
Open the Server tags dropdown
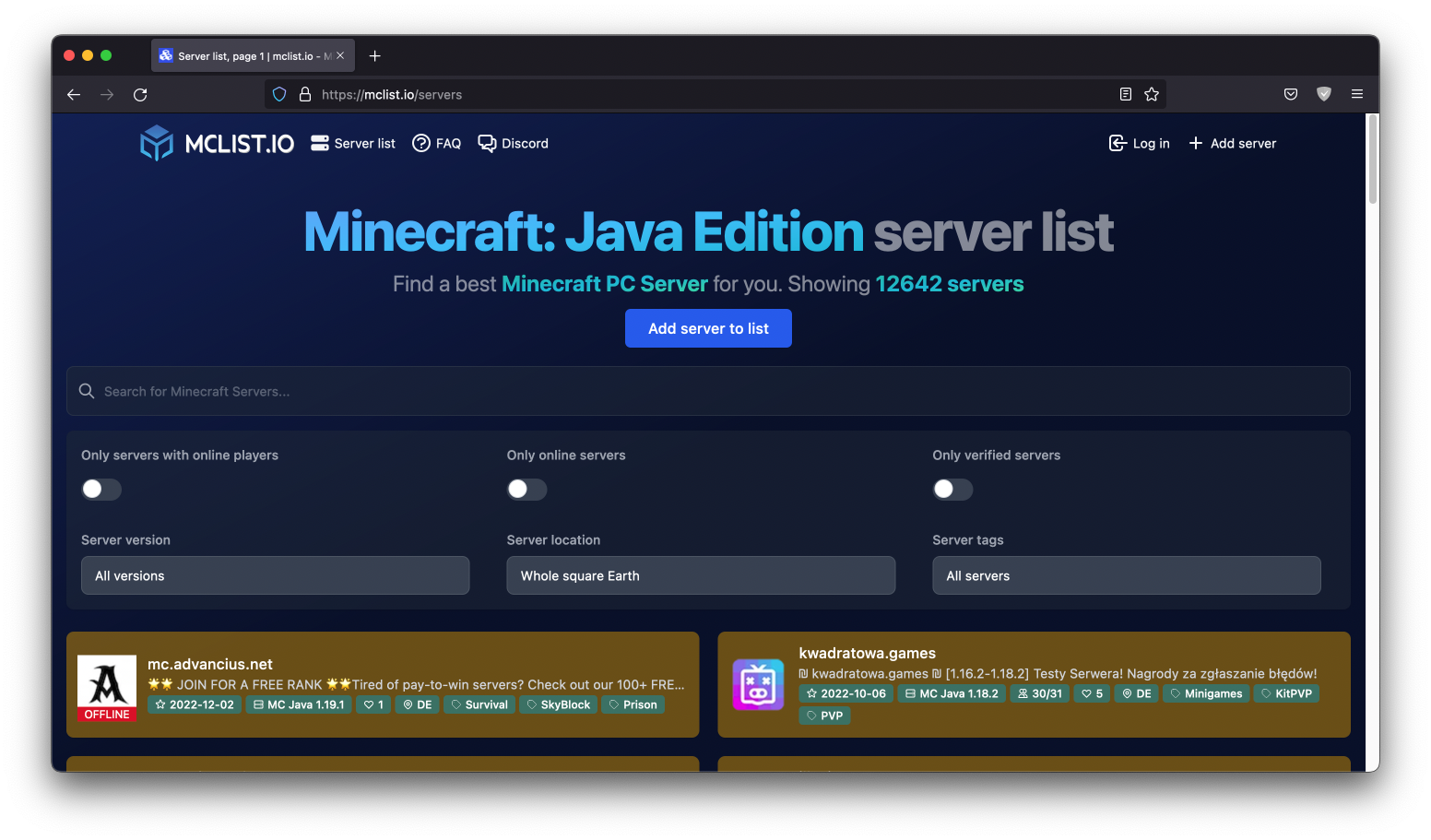[x=1126, y=575]
